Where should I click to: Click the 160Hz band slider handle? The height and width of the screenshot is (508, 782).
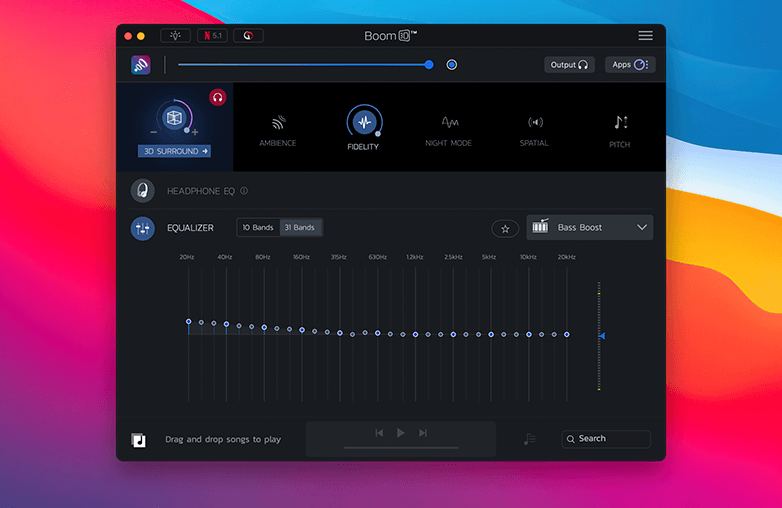302,330
